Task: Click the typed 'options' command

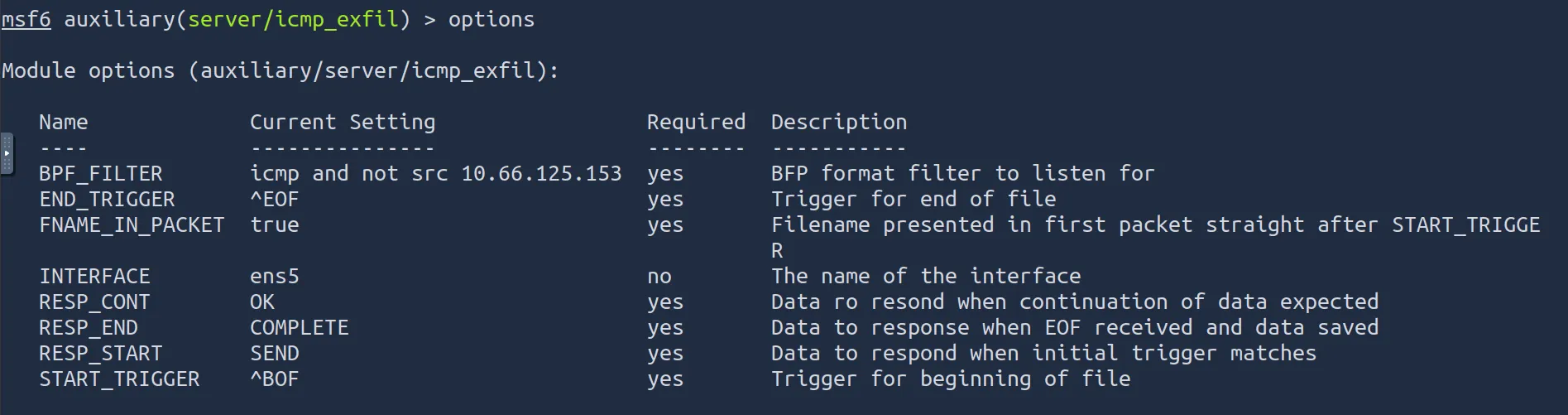Action: (x=491, y=19)
